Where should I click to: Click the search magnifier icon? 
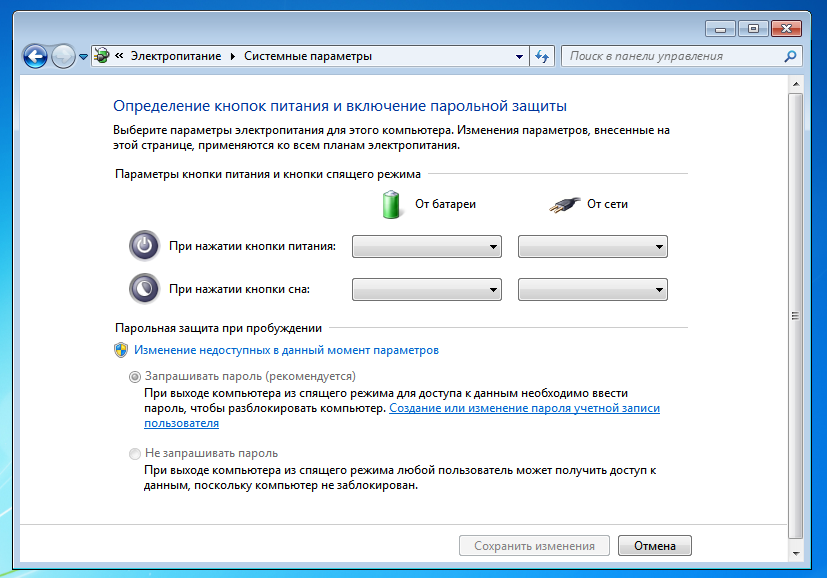[790, 56]
